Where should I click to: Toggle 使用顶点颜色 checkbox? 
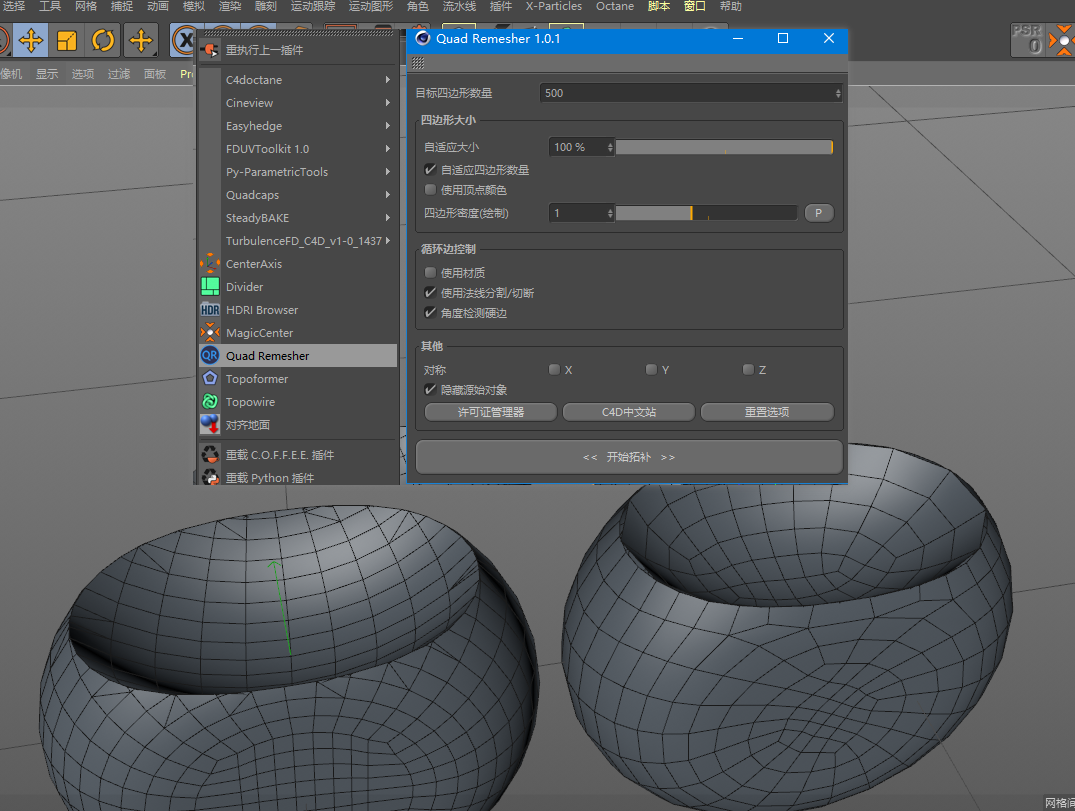tap(431, 189)
